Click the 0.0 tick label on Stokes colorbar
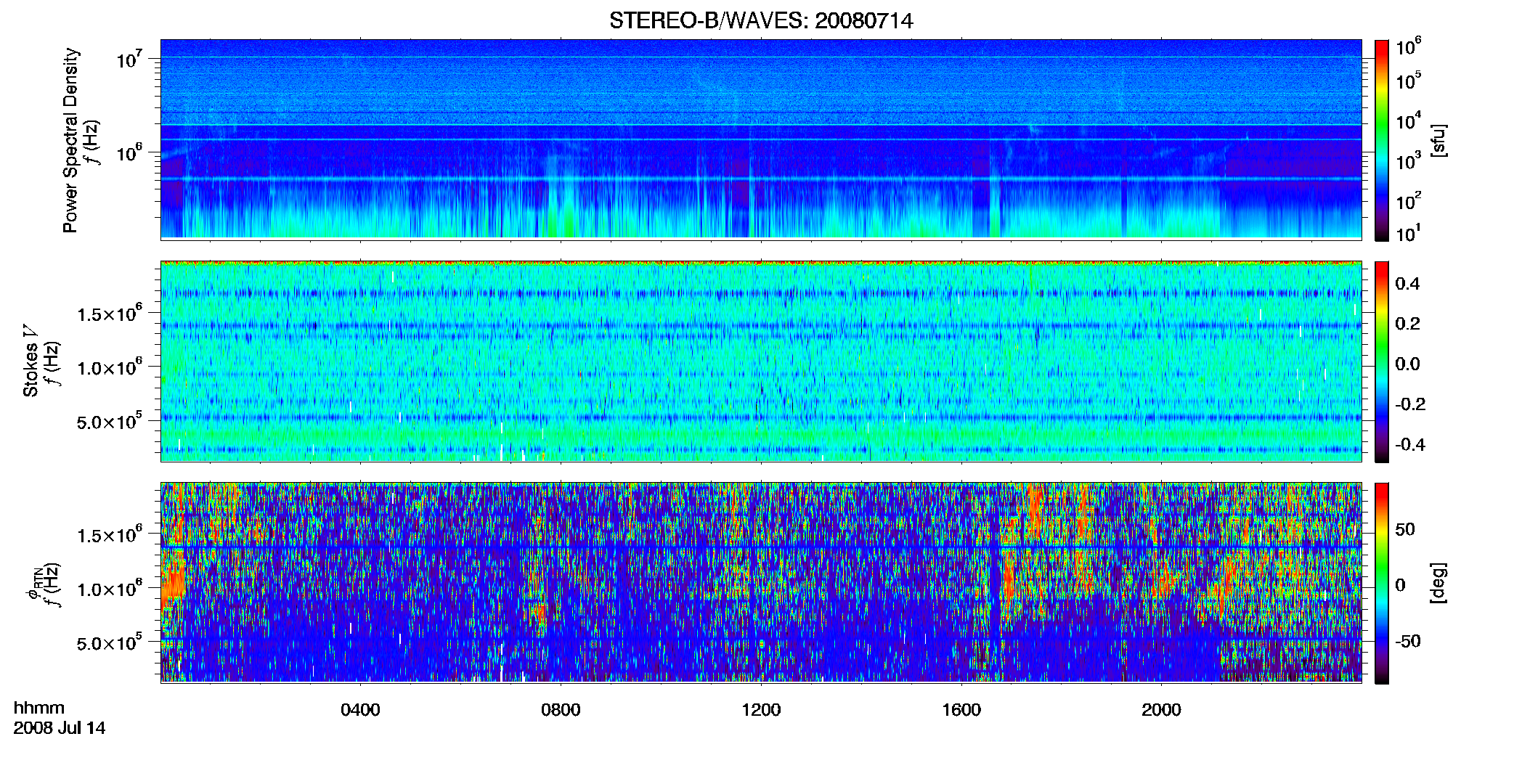1522x784 pixels. 1407,364
